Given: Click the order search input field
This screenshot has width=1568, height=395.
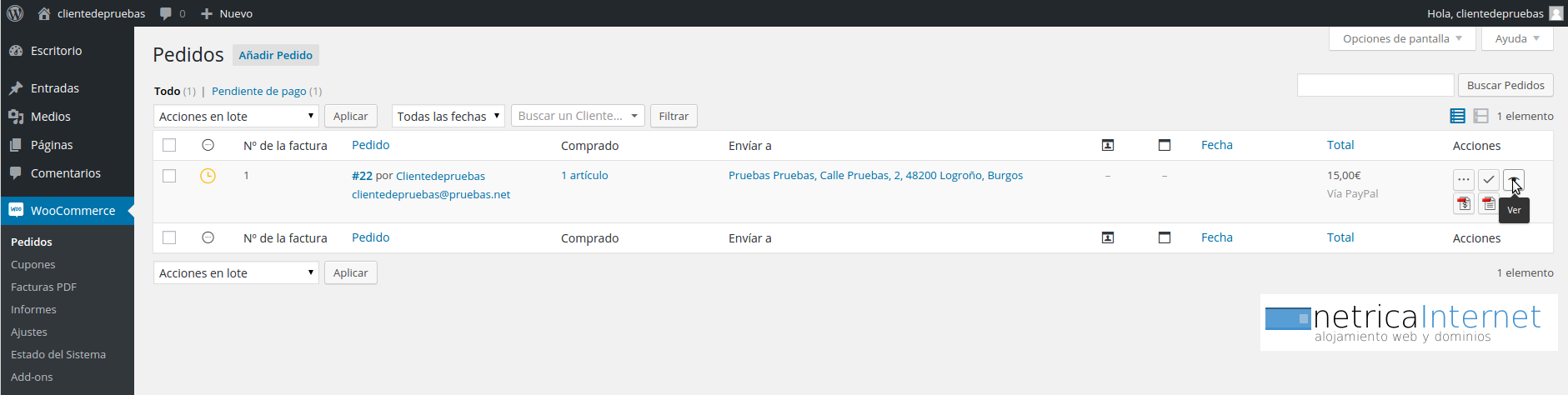Looking at the screenshot, I should tap(1375, 85).
